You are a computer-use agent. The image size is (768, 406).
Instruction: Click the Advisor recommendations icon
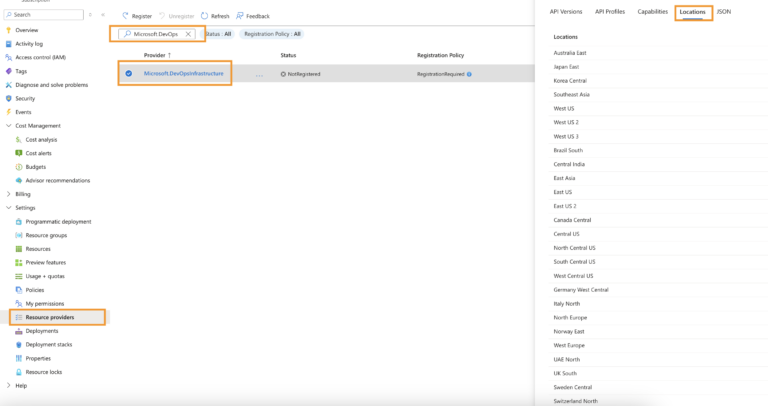coord(19,181)
